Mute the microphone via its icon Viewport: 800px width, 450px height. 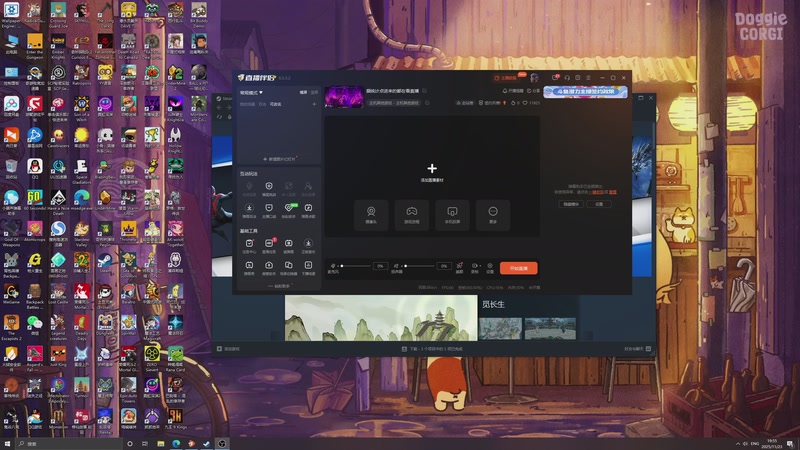pos(333,266)
